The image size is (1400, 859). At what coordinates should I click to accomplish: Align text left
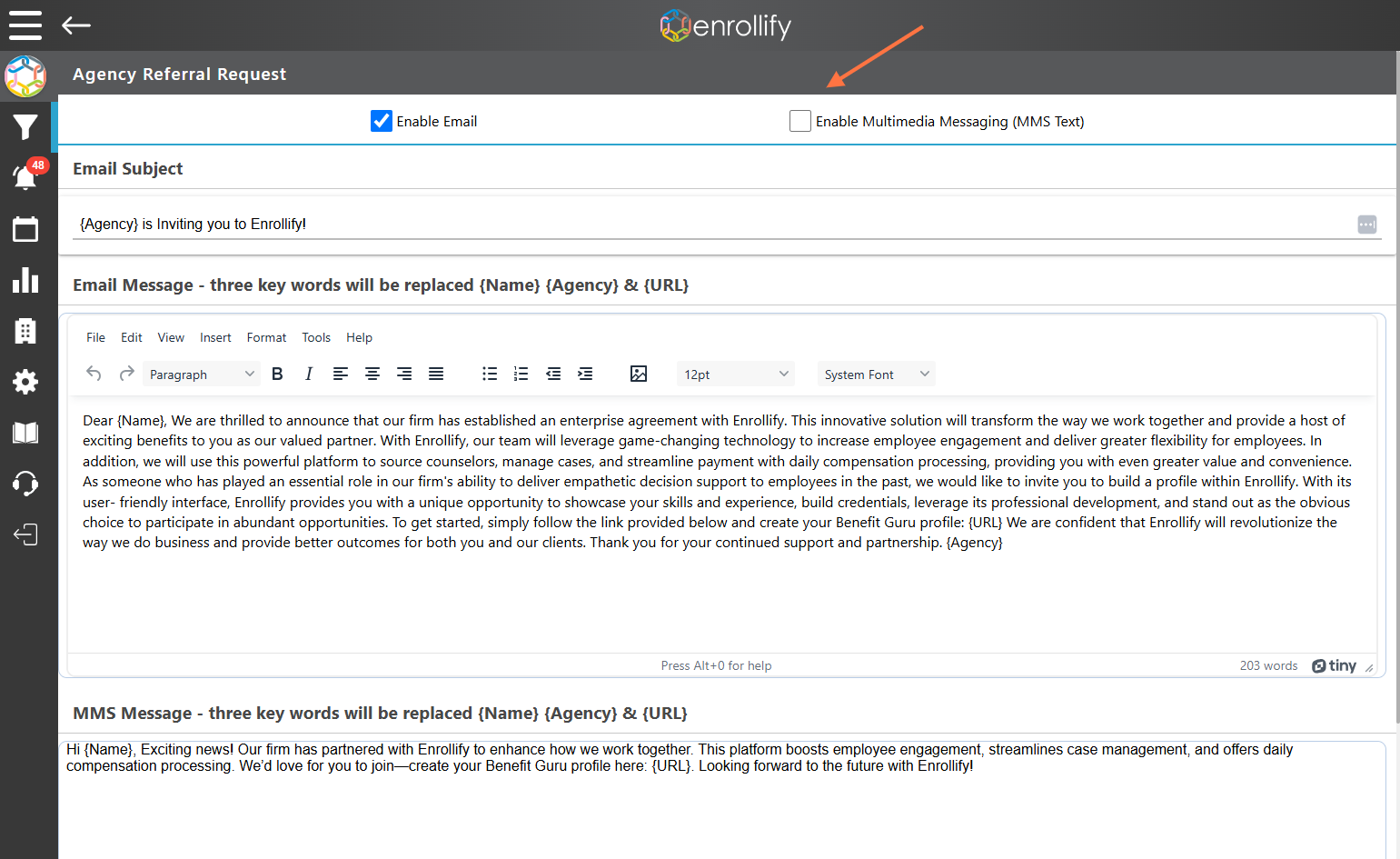341,374
